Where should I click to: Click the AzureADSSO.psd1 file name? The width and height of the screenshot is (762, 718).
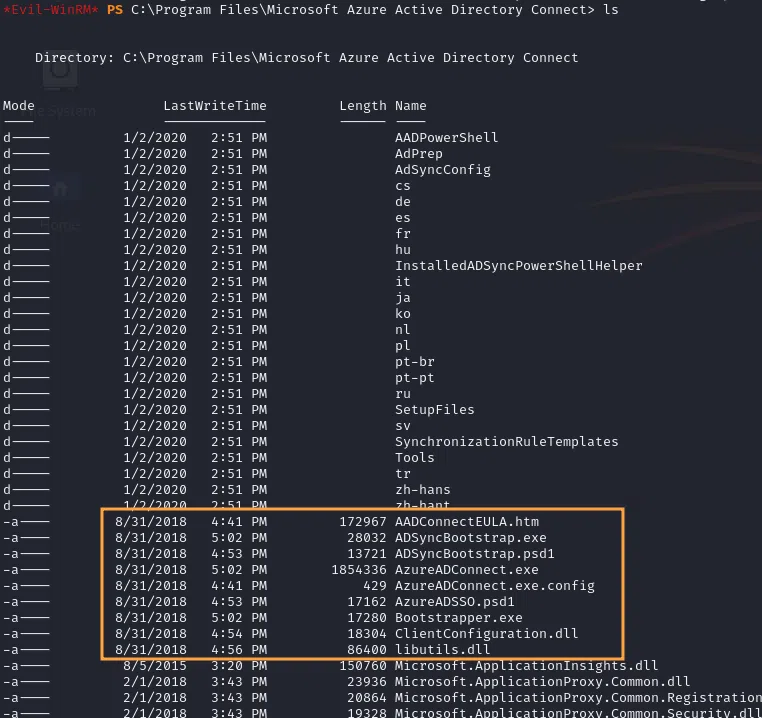(455, 601)
